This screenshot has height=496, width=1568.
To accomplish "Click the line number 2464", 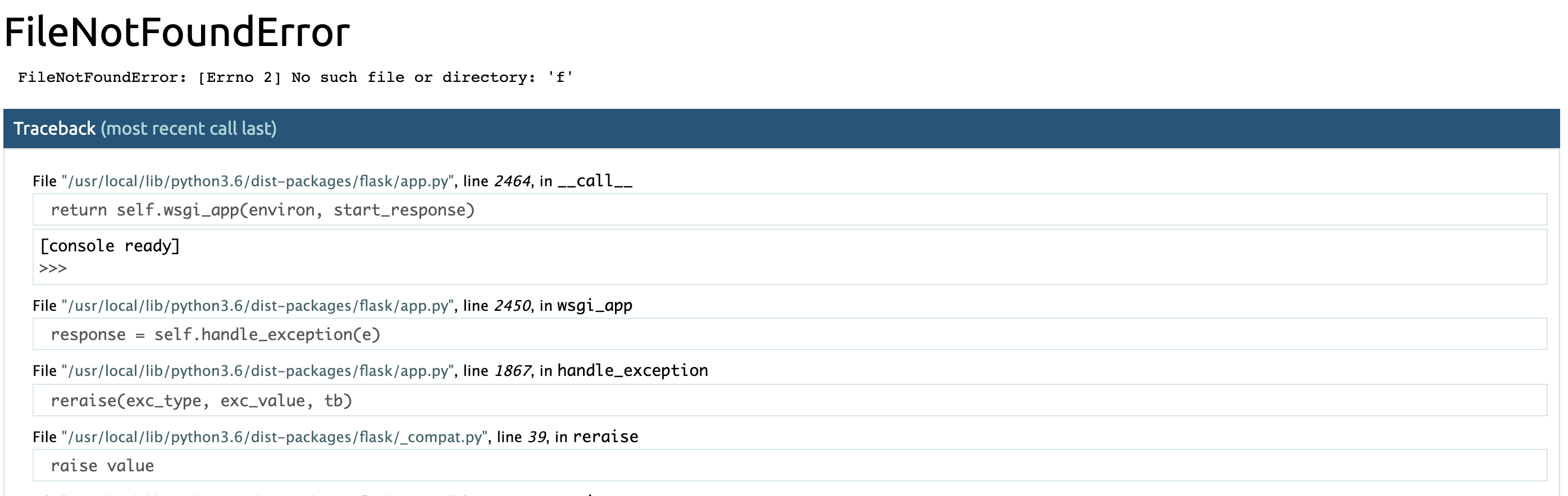I will (x=513, y=181).
